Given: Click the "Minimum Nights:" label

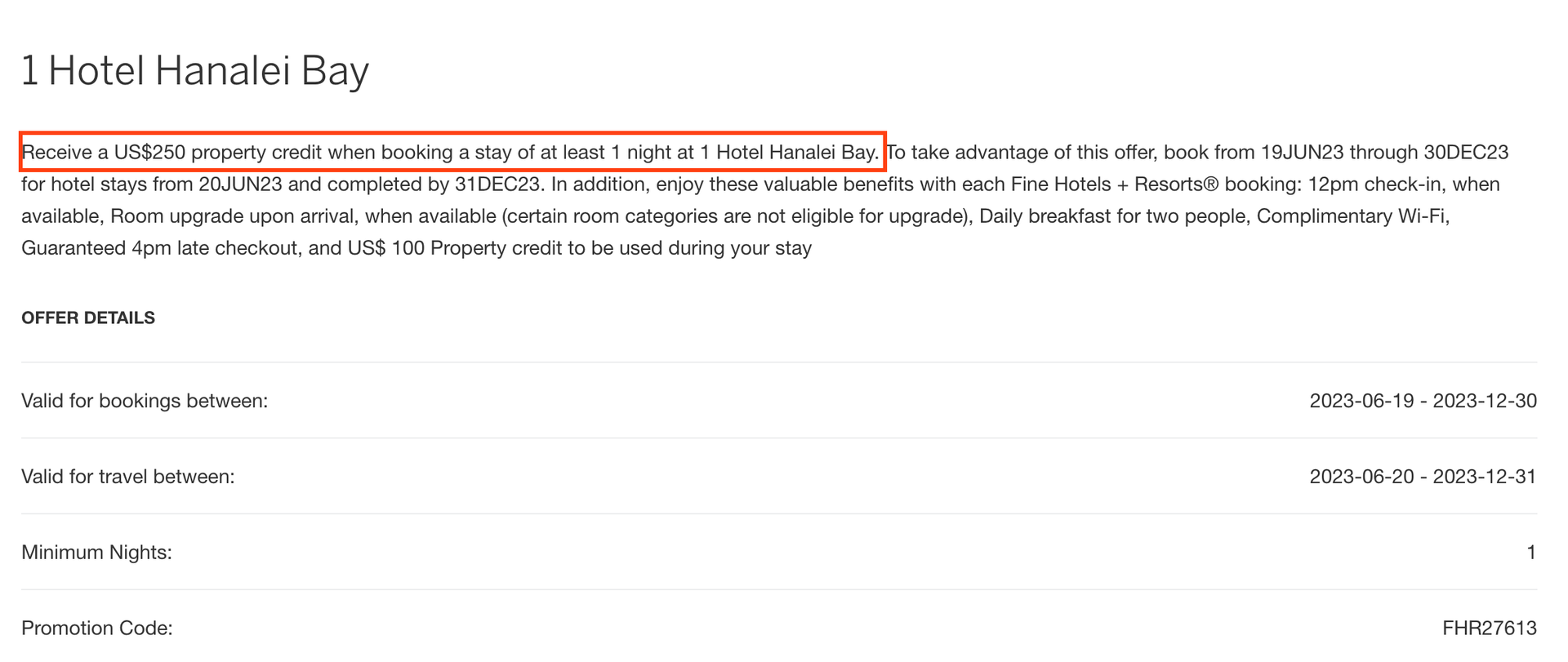Looking at the screenshot, I should point(96,553).
